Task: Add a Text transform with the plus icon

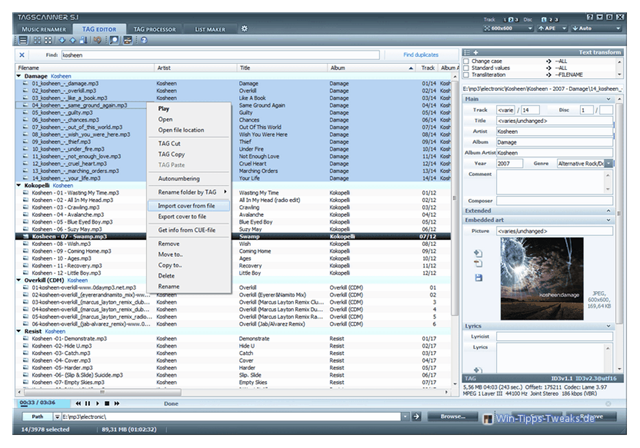Action: (x=476, y=52)
